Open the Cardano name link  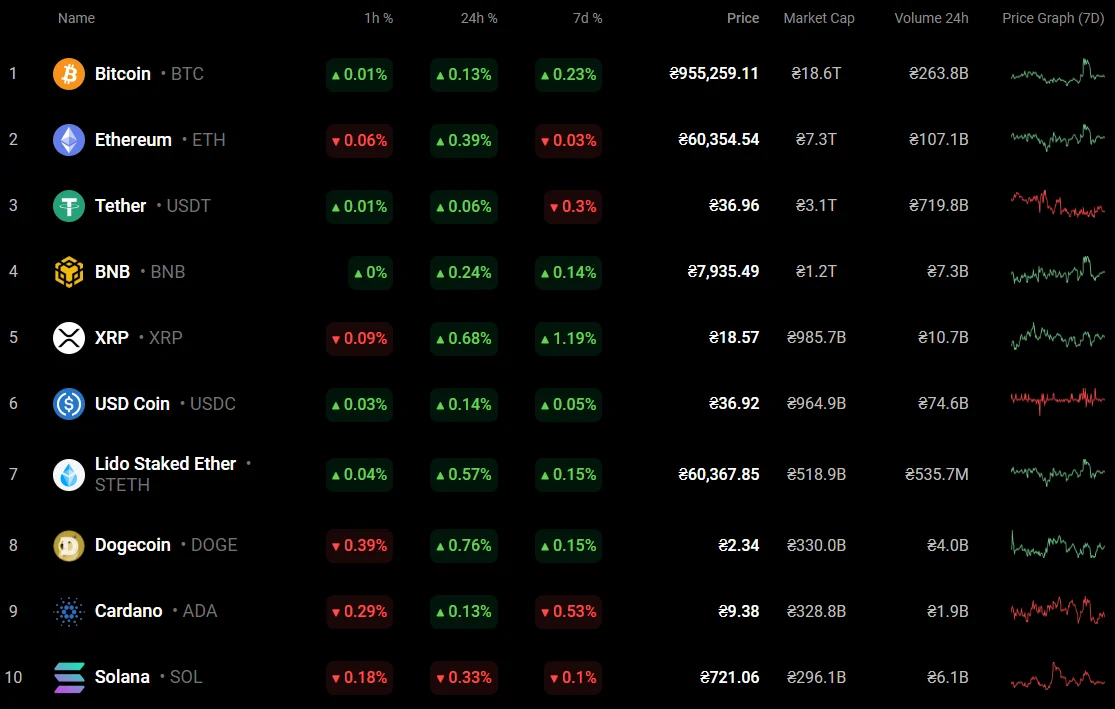click(128, 611)
